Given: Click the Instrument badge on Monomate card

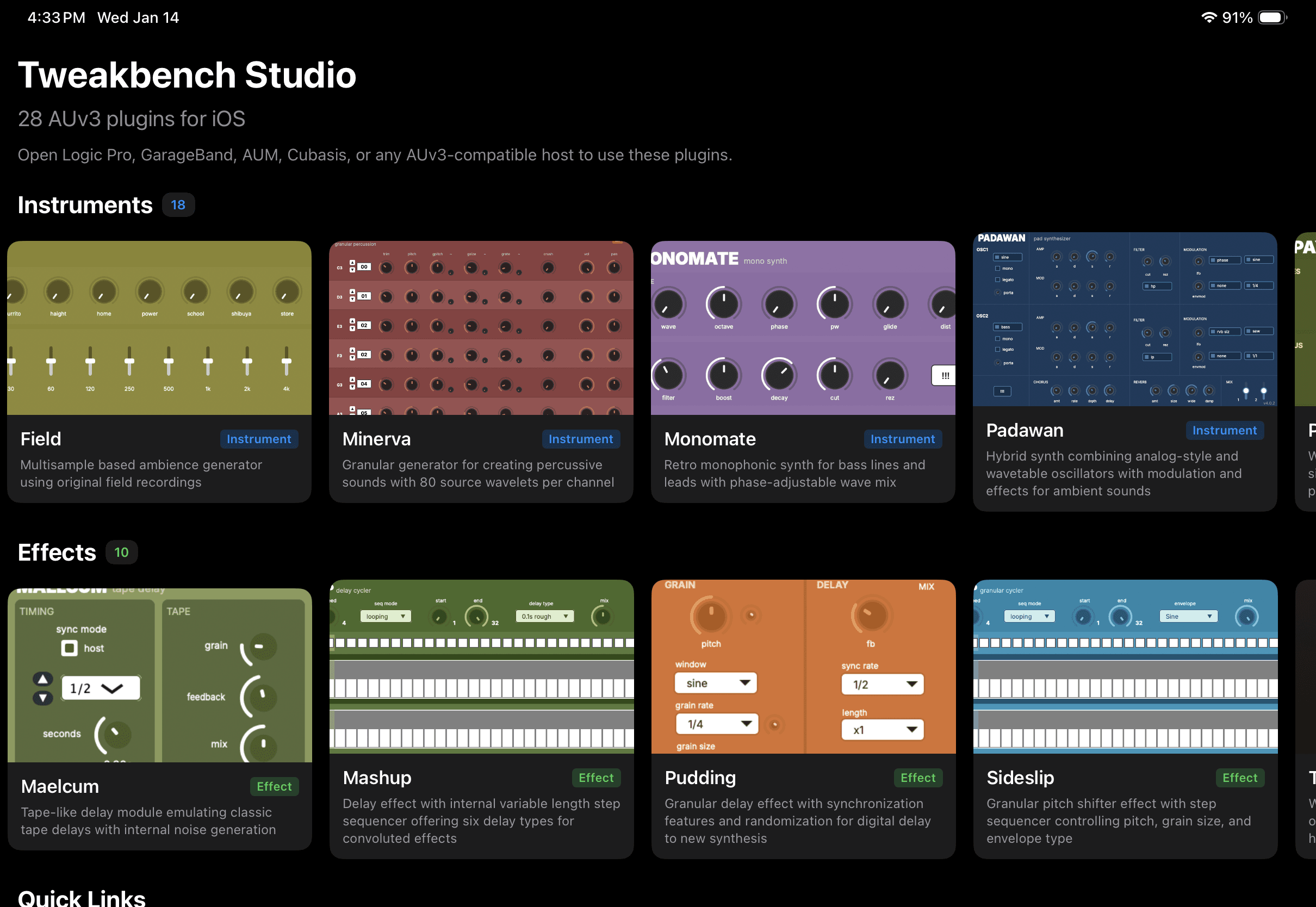Looking at the screenshot, I should 902,439.
